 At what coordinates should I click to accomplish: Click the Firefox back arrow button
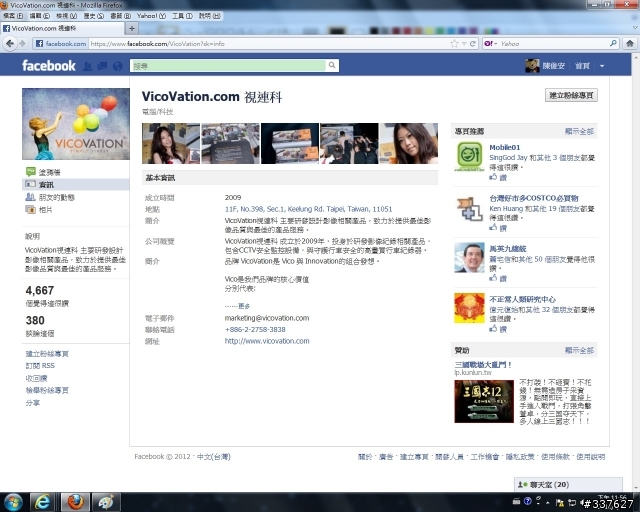10,43
